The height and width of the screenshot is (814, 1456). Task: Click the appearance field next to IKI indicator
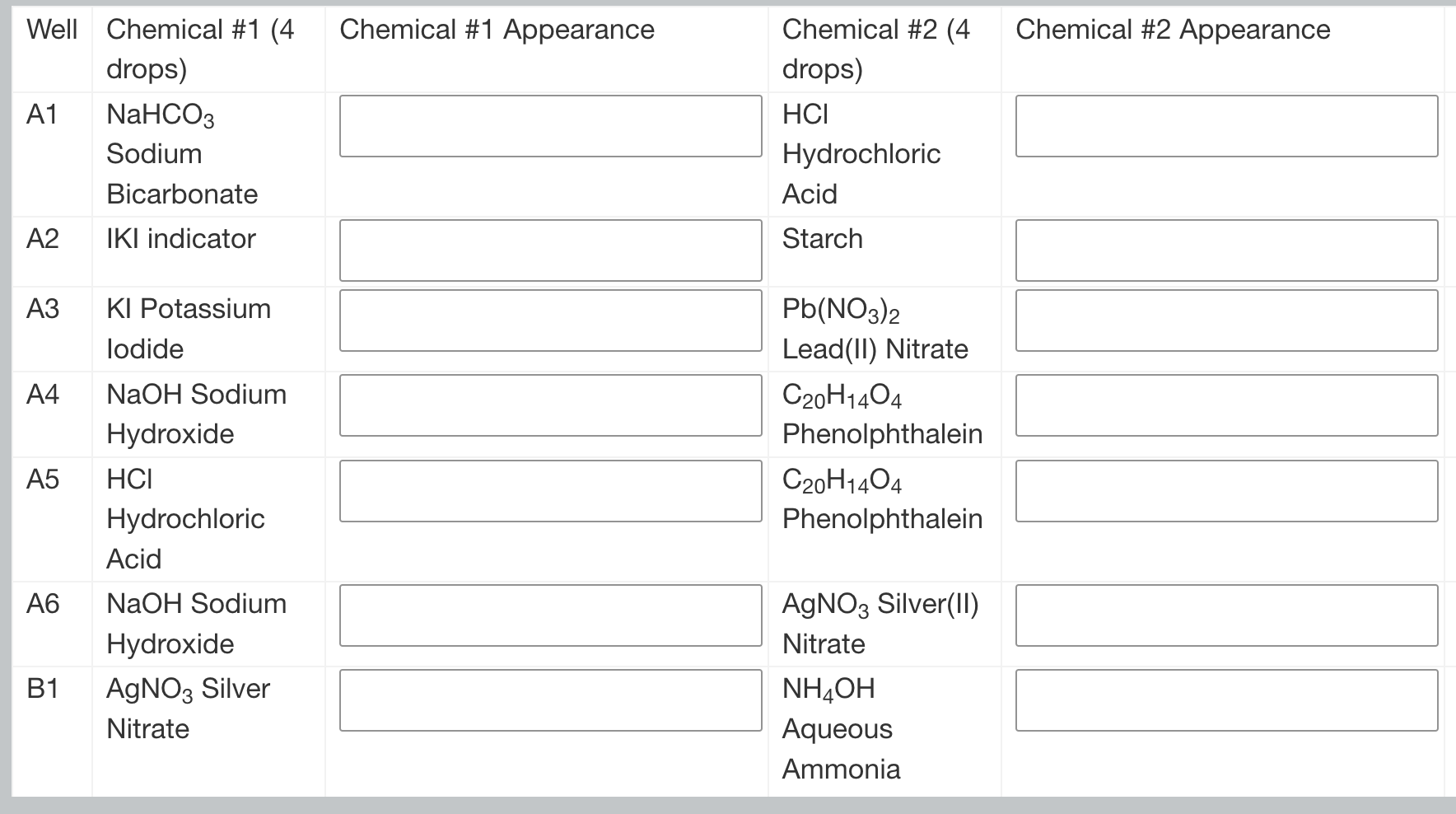549,250
